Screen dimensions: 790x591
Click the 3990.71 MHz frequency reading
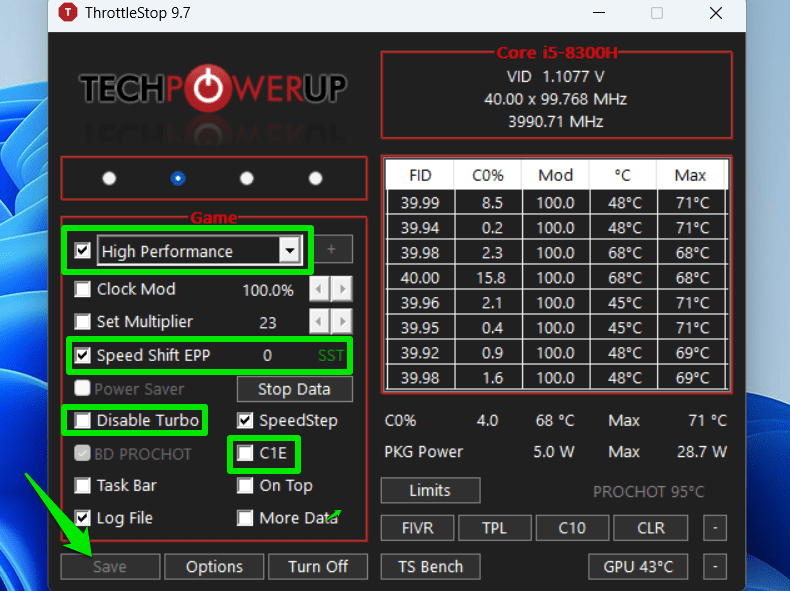pyautogui.click(x=556, y=121)
